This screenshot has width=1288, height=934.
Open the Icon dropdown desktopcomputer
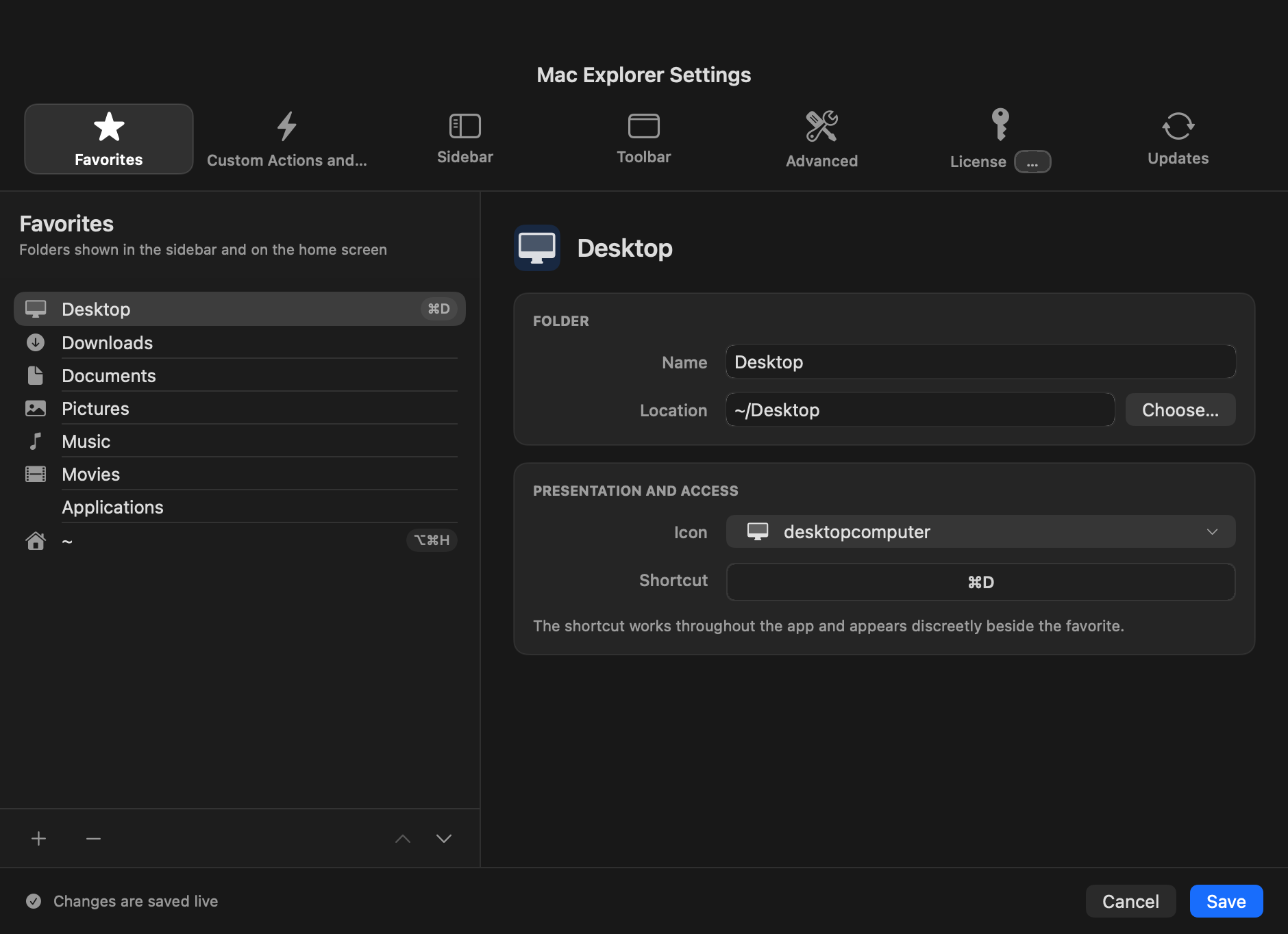(x=981, y=531)
